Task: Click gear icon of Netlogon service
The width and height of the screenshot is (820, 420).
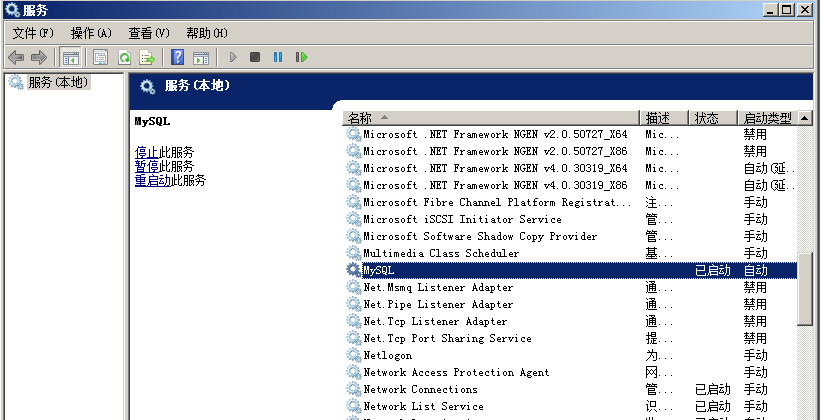Action: click(354, 355)
